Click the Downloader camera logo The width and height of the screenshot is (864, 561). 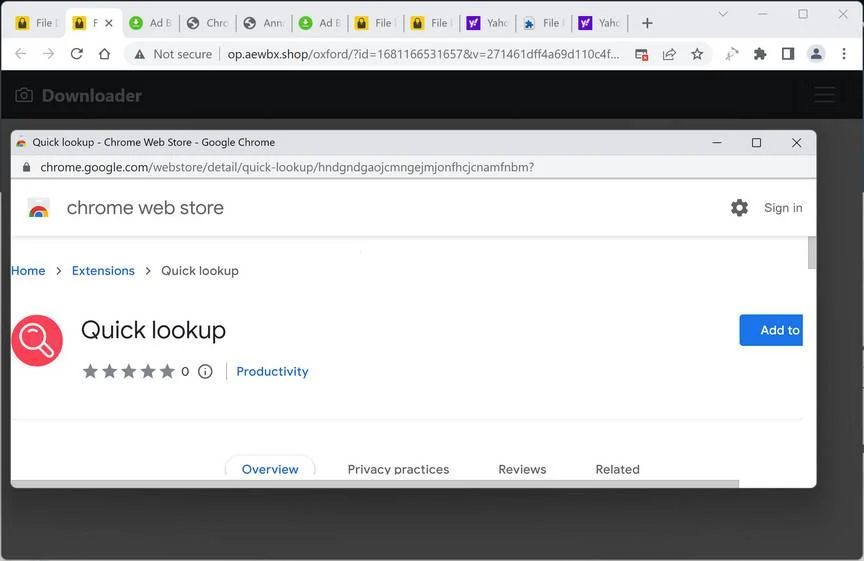(x=24, y=95)
